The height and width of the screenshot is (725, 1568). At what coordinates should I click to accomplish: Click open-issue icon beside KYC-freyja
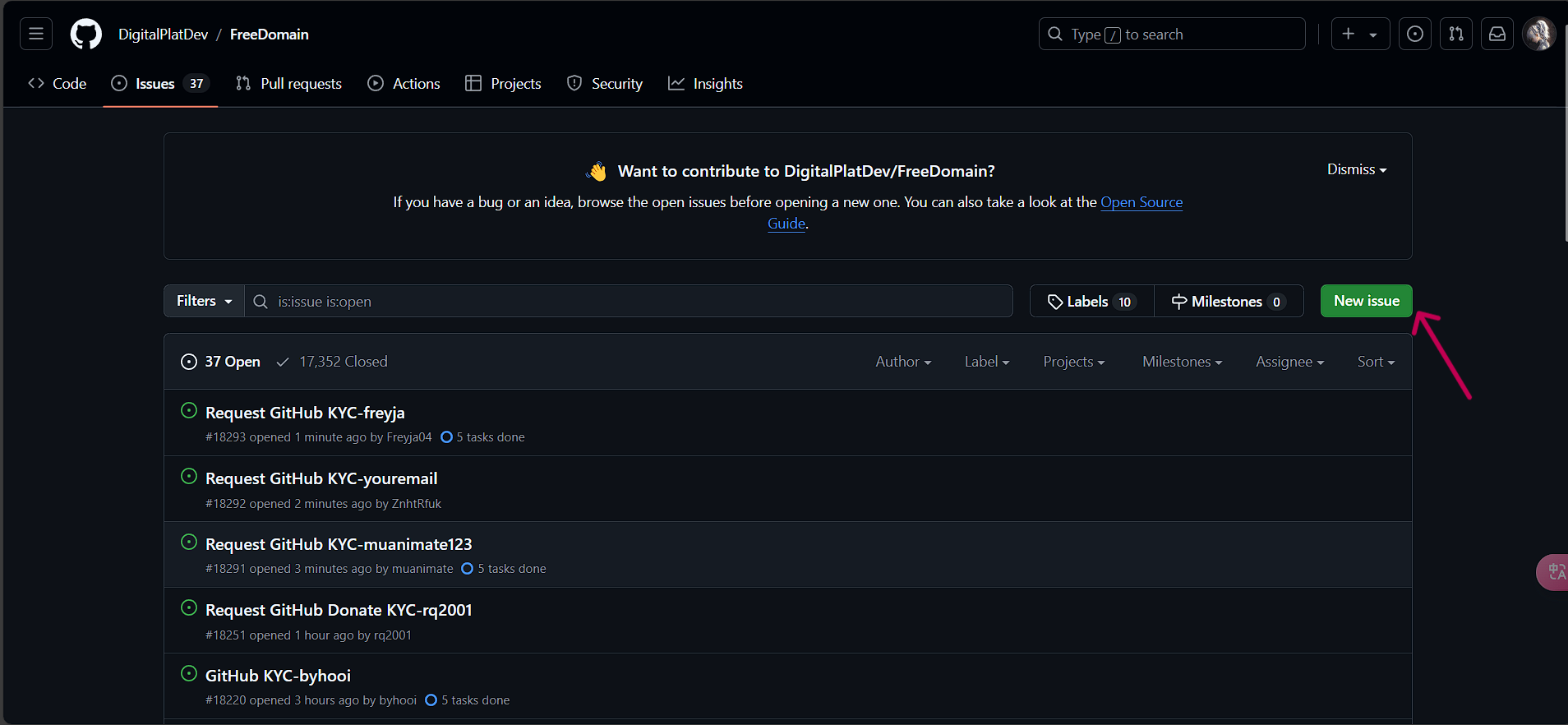[x=189, y=410]
